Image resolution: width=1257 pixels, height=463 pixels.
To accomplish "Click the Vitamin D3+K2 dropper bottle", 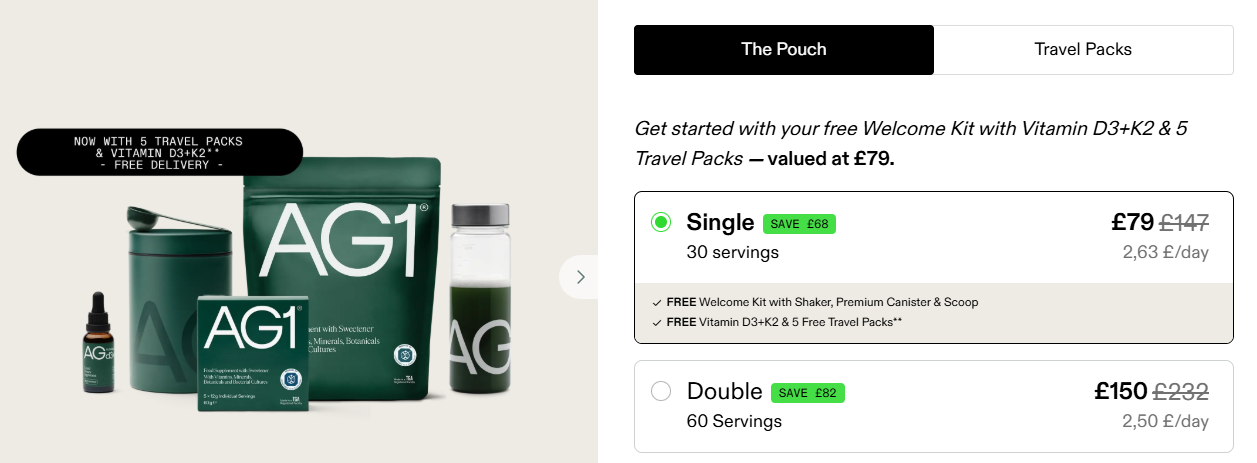I will [x=98, y=343].
